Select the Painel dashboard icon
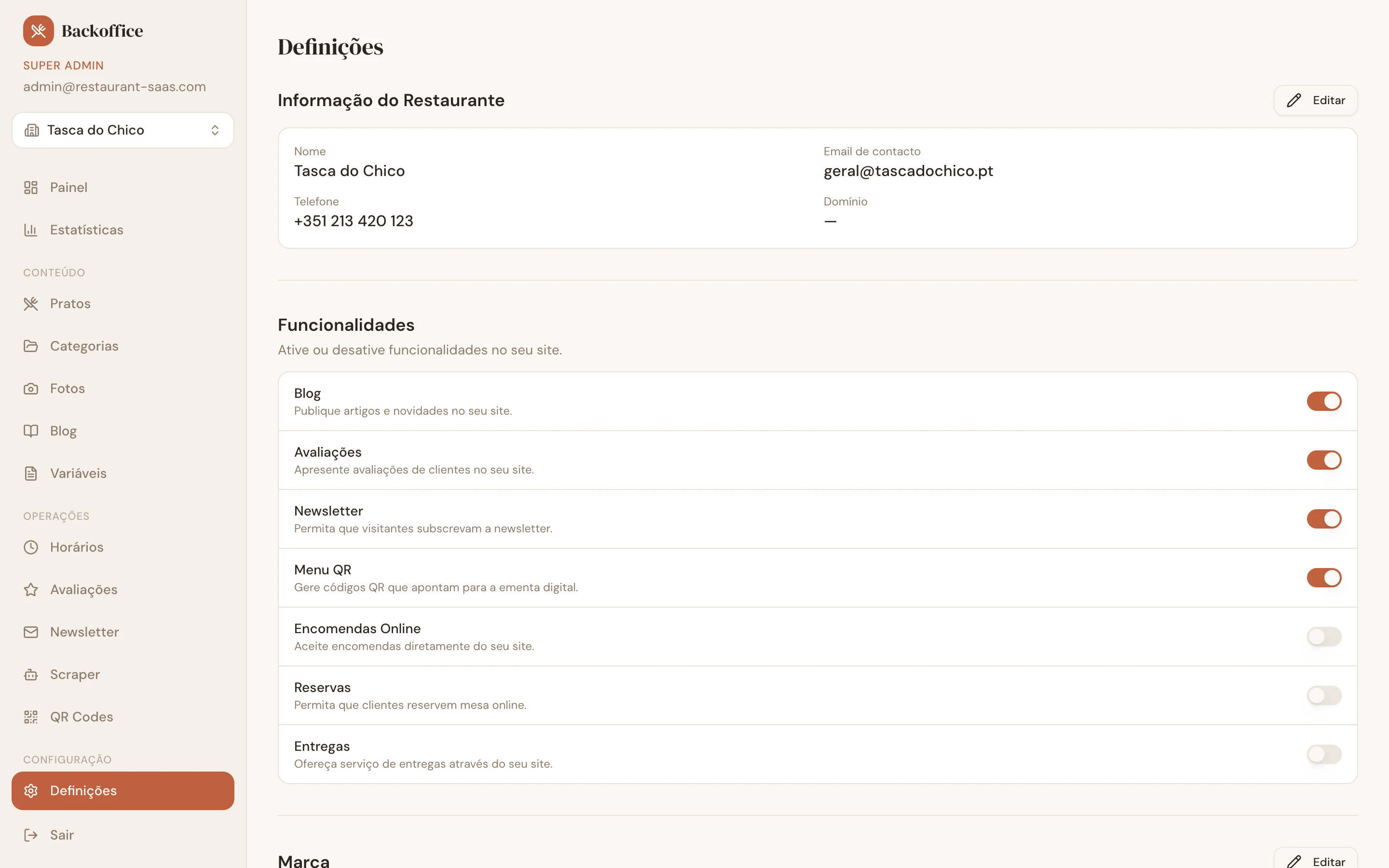Viewport: 1389px width, 868px height. coord(31,187)
